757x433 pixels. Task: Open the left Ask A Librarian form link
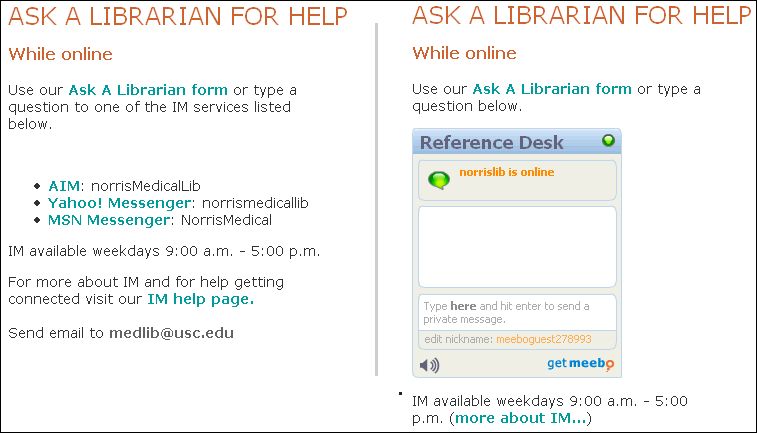point(148,90)
